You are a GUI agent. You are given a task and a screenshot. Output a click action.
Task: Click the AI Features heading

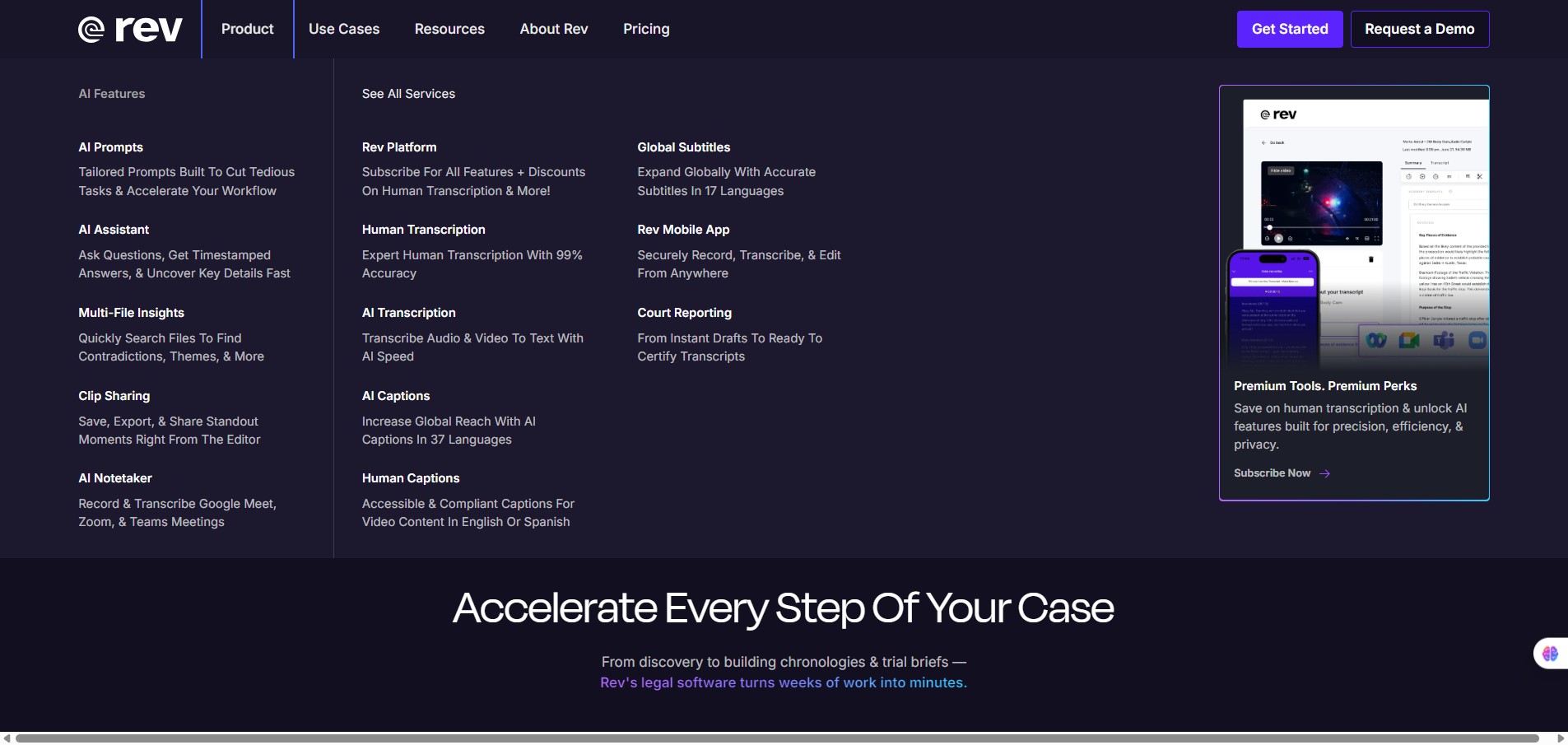(112, 94)
